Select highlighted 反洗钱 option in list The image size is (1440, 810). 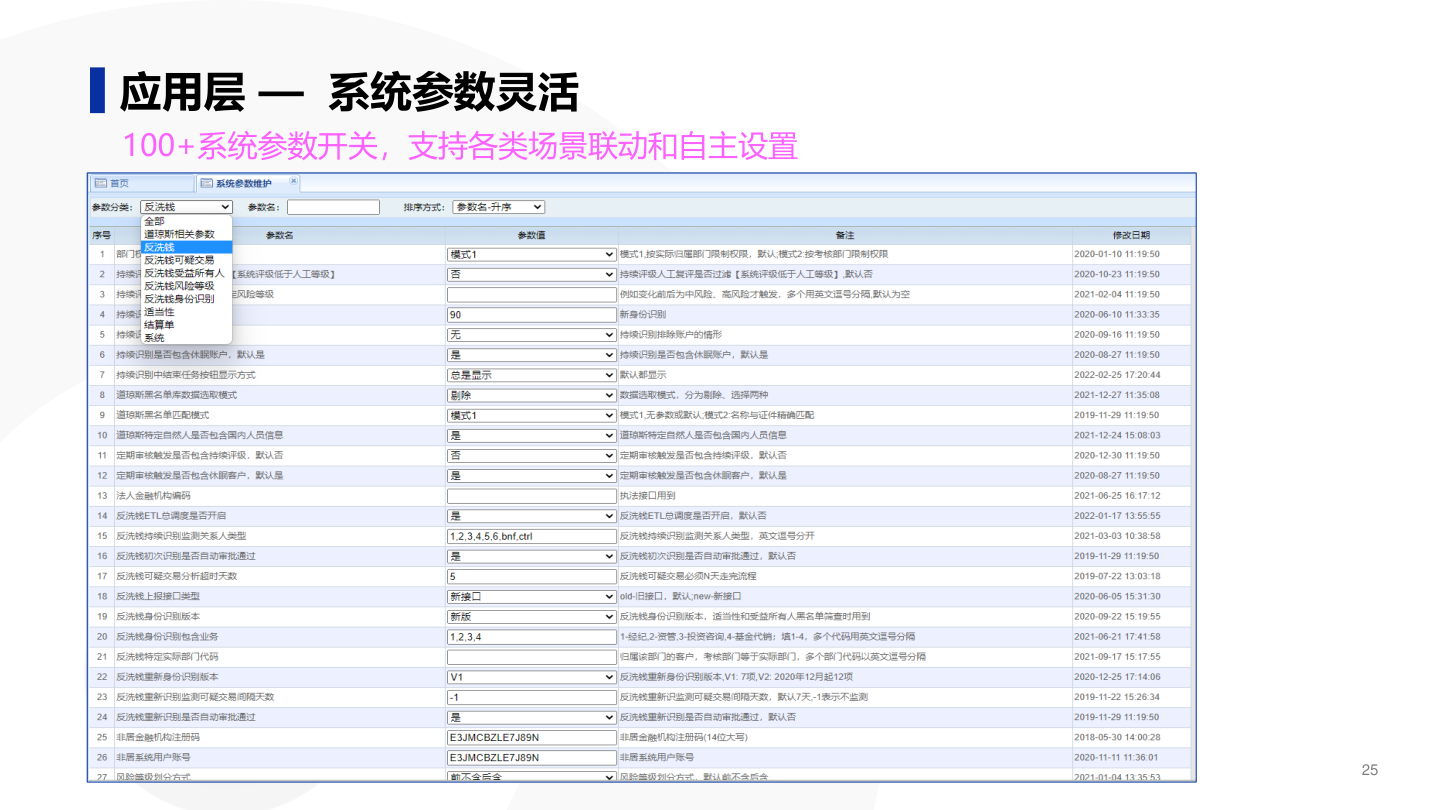tap(186, 247)
